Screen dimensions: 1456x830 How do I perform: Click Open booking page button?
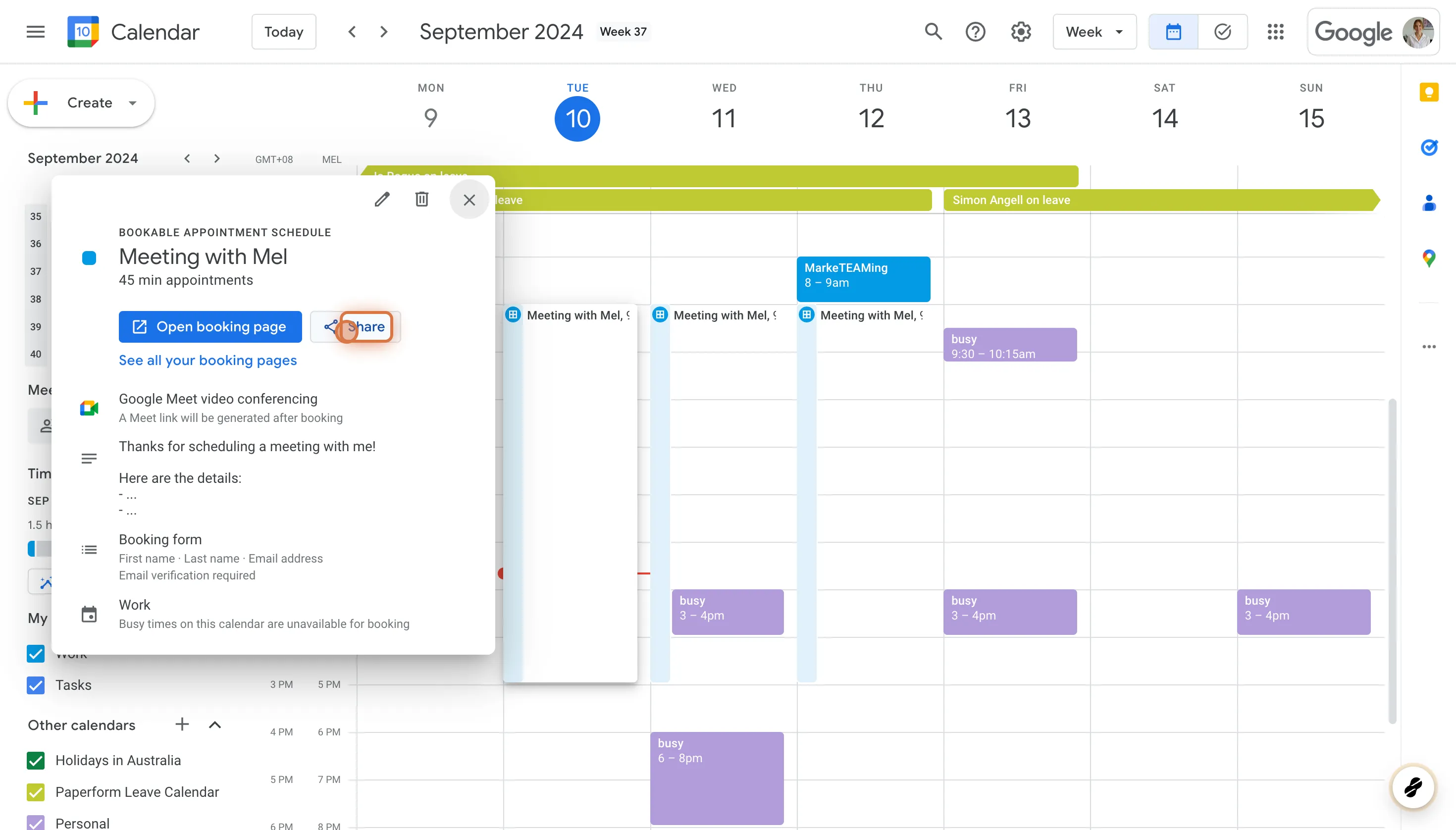(x=210, y=327)
